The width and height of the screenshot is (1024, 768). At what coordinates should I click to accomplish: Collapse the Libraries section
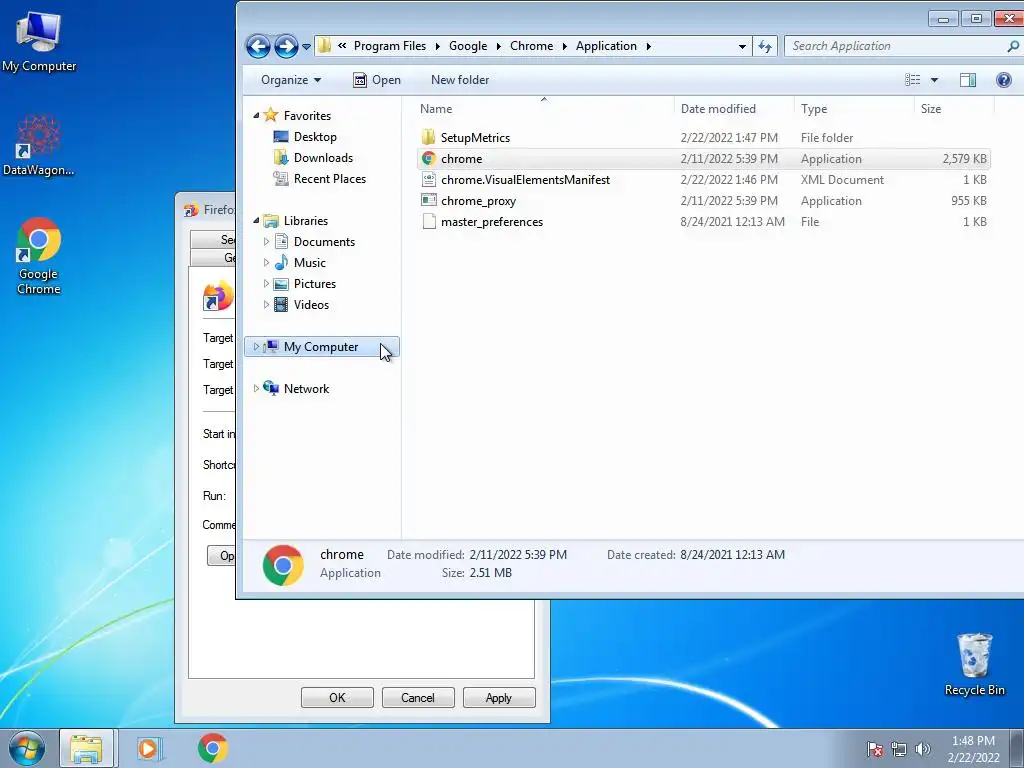(256, 221)
